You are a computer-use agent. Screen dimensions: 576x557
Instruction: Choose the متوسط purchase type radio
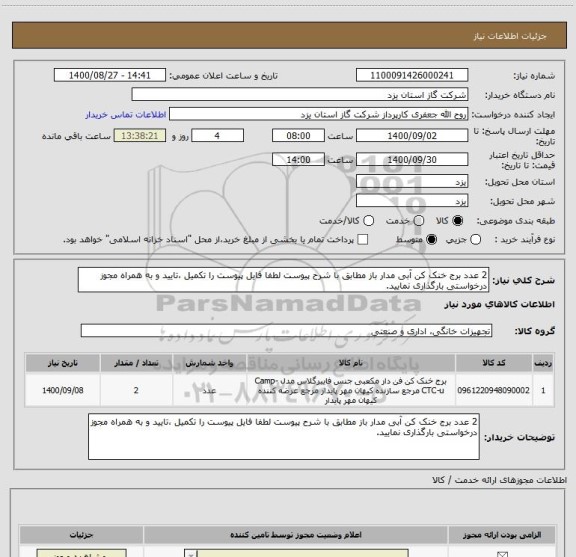(432, 240)
